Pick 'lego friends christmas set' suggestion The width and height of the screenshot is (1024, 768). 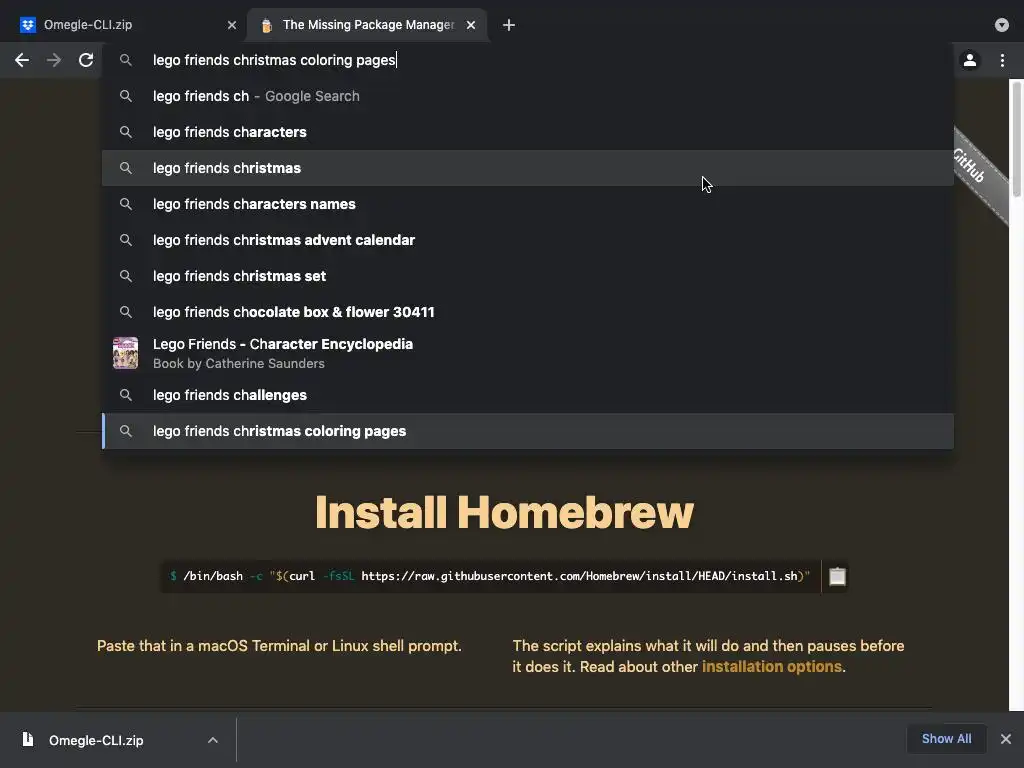click(x=528, y=276)
